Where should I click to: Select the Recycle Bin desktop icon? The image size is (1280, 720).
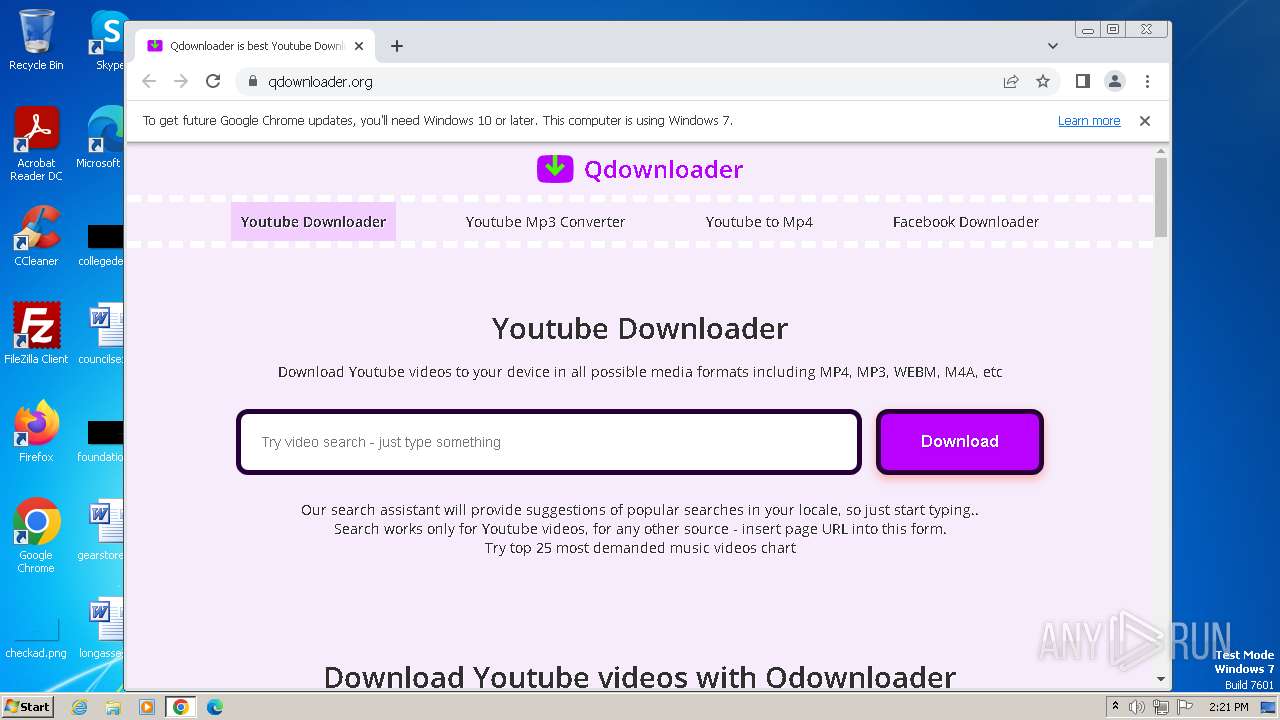[36, 40]
